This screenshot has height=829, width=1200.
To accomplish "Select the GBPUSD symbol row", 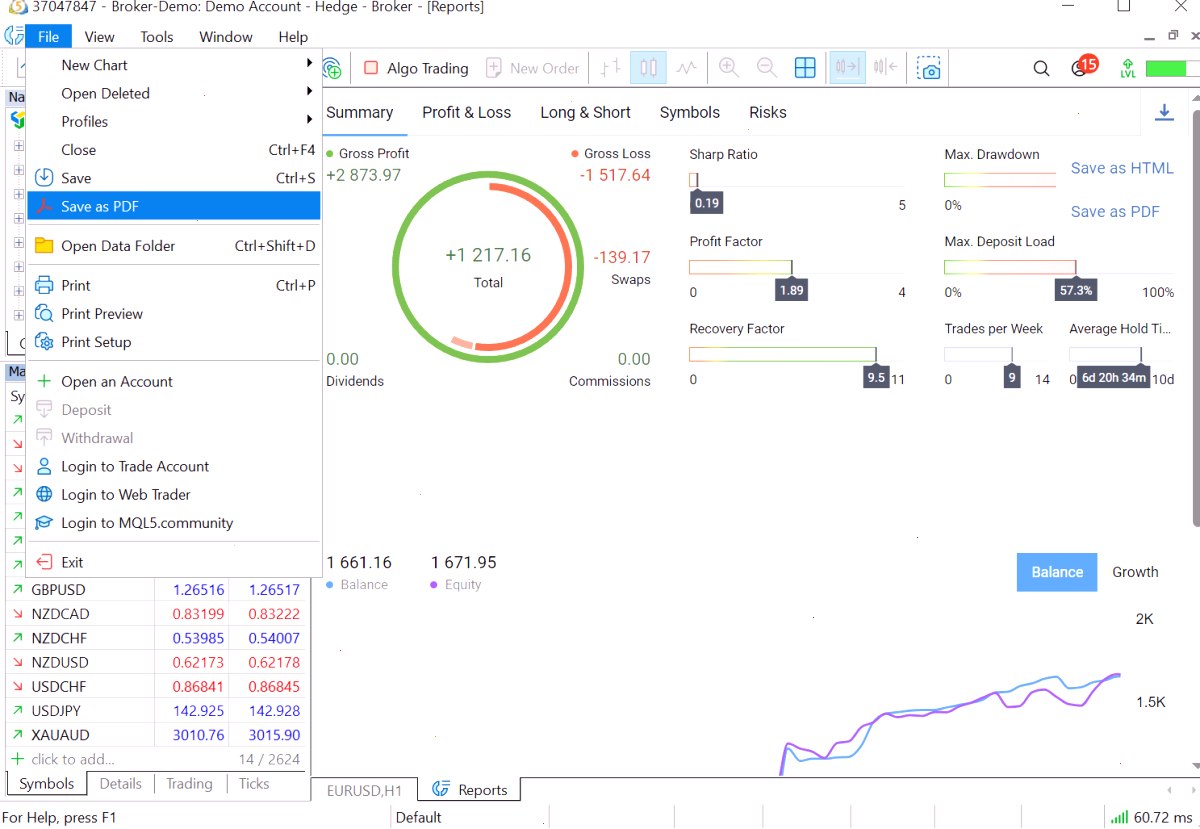I will pos(155,590).
